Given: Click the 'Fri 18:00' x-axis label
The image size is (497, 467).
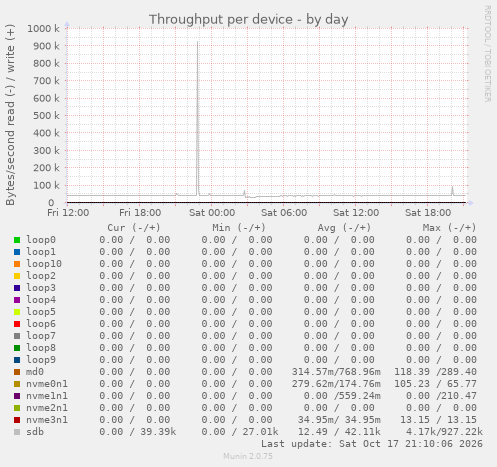Looking at the screenshot, I should coord(140,213).
